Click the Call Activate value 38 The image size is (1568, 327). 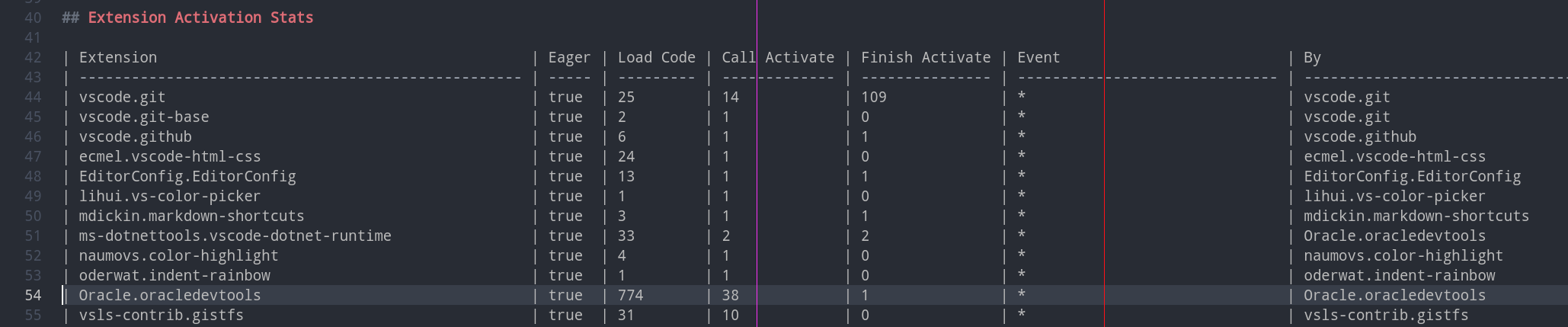click(x=730, y=295)
